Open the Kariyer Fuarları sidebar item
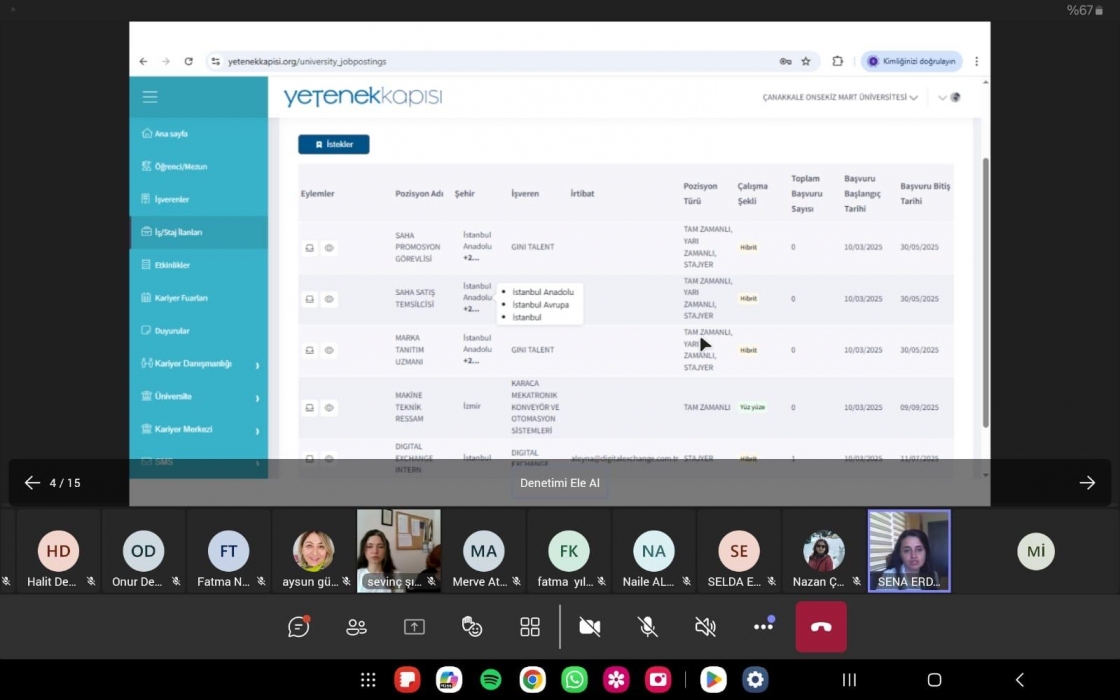This screenshot has height=700, width=1120. (199, 298)
